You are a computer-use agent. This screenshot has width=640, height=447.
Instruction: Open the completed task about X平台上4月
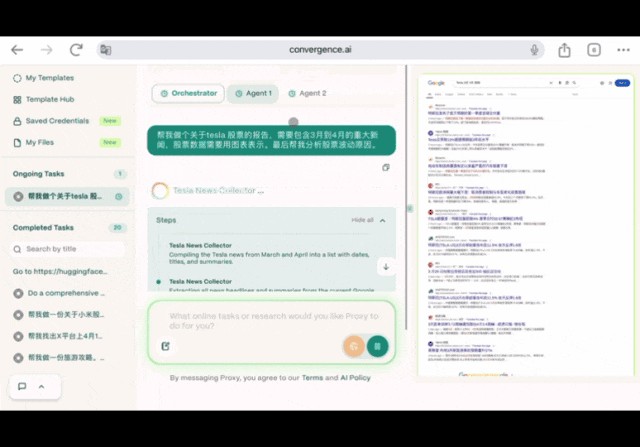click(x=58, y=336)
